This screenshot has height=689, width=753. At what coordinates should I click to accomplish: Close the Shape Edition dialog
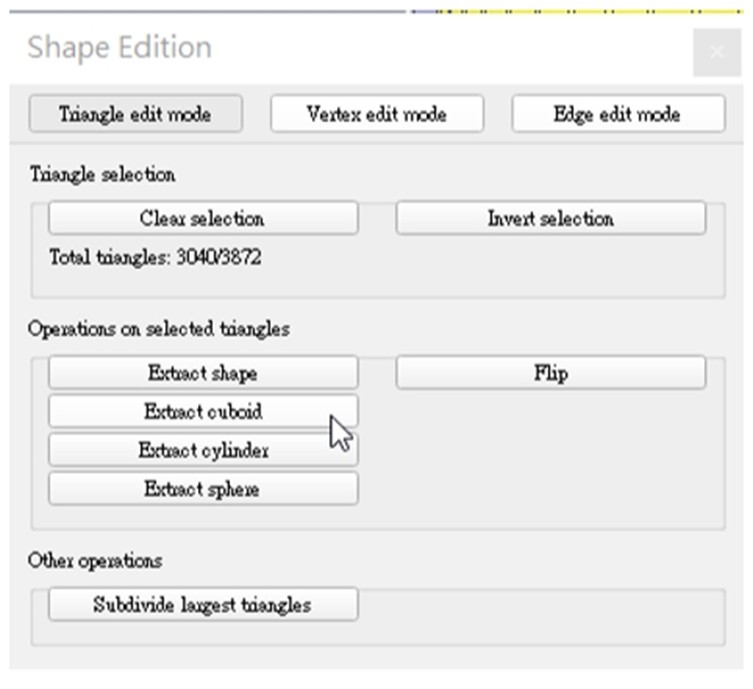tap(716, 52)
